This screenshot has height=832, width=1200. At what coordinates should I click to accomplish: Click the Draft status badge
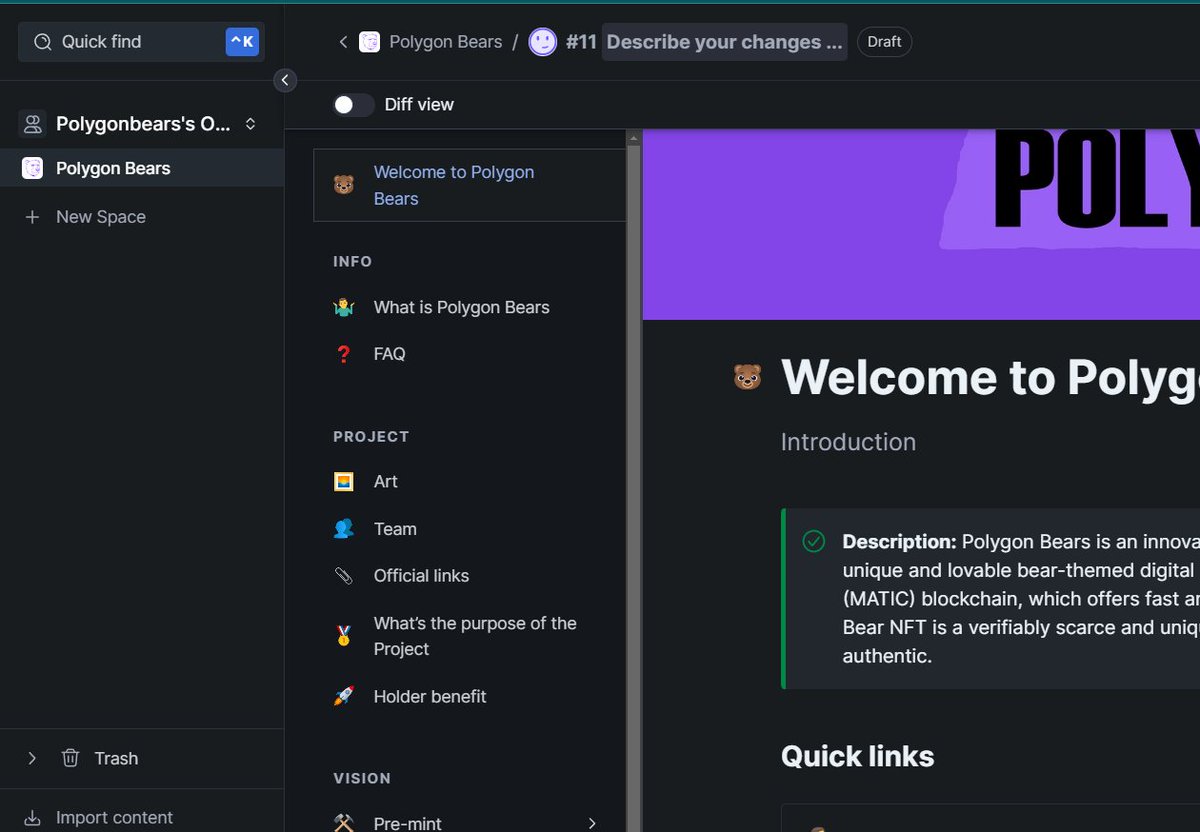tap(884, 42)
